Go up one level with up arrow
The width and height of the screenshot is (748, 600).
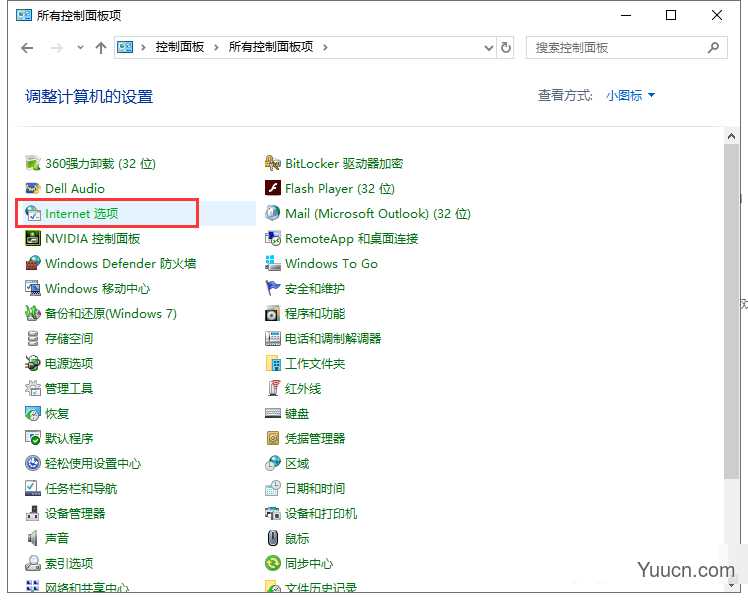coord(101,48)
